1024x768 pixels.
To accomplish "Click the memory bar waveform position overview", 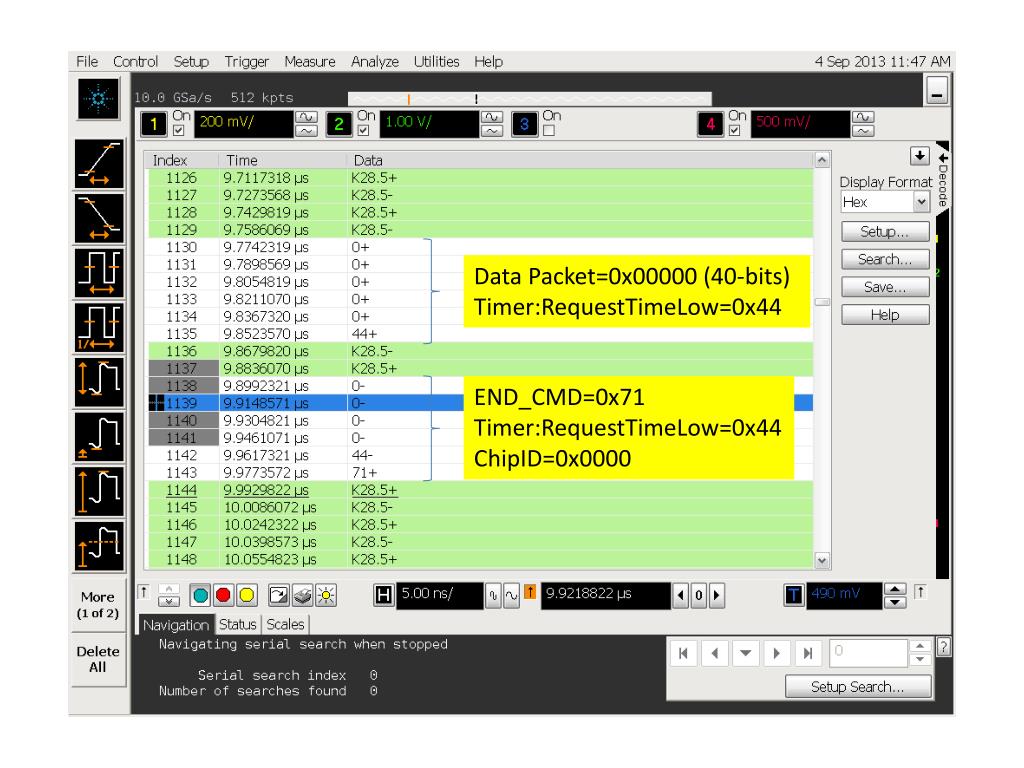I will coord(530,99).
